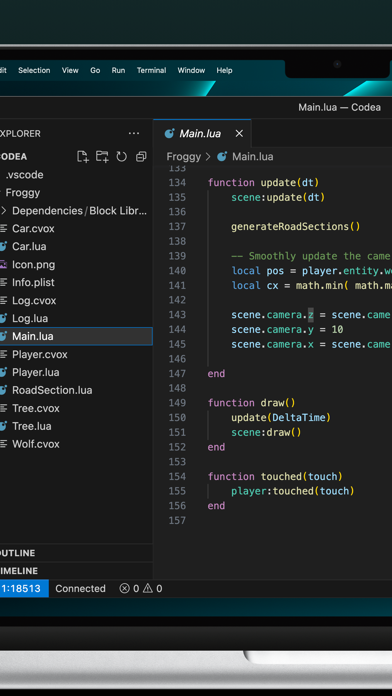Collapse all folders in Explorer
Image resolution: width=392 pixels, height=696 pixels.
pos(141,157)
